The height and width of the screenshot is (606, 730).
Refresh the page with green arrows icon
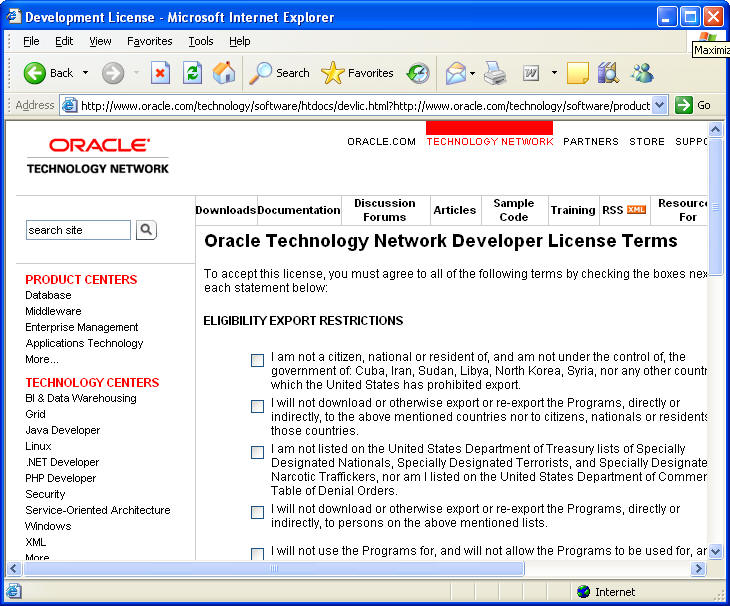click(x=192, y=73)
